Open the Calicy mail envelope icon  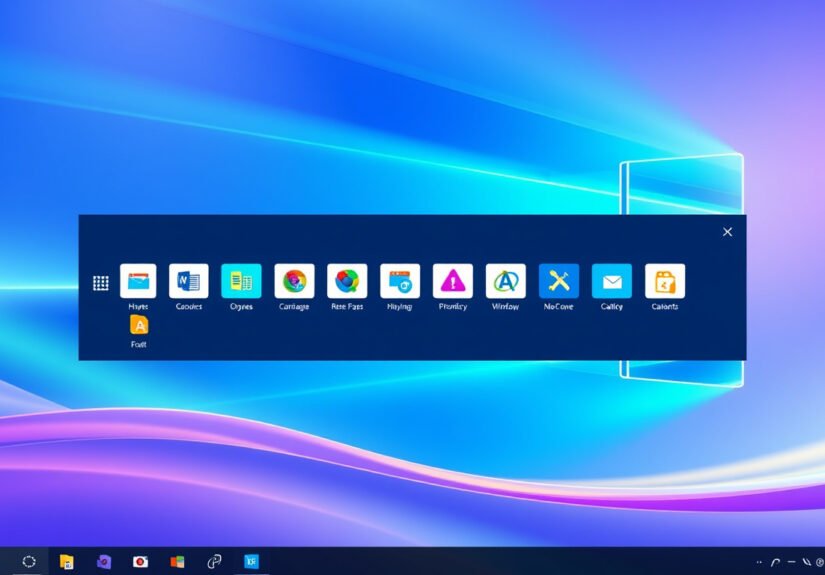click(x=612, y=281)
